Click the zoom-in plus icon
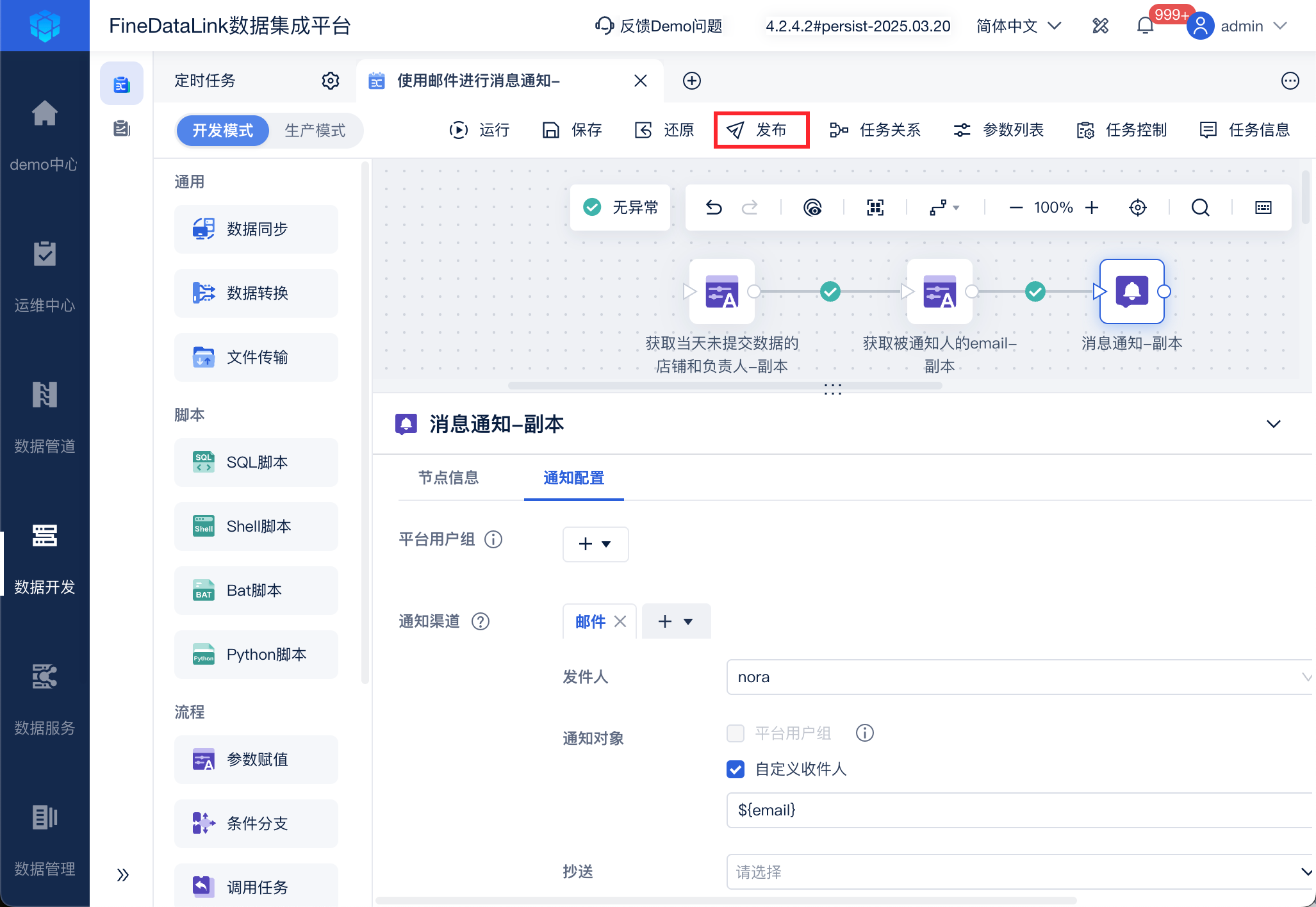1316x907 pixels. tap(1092, 208)
